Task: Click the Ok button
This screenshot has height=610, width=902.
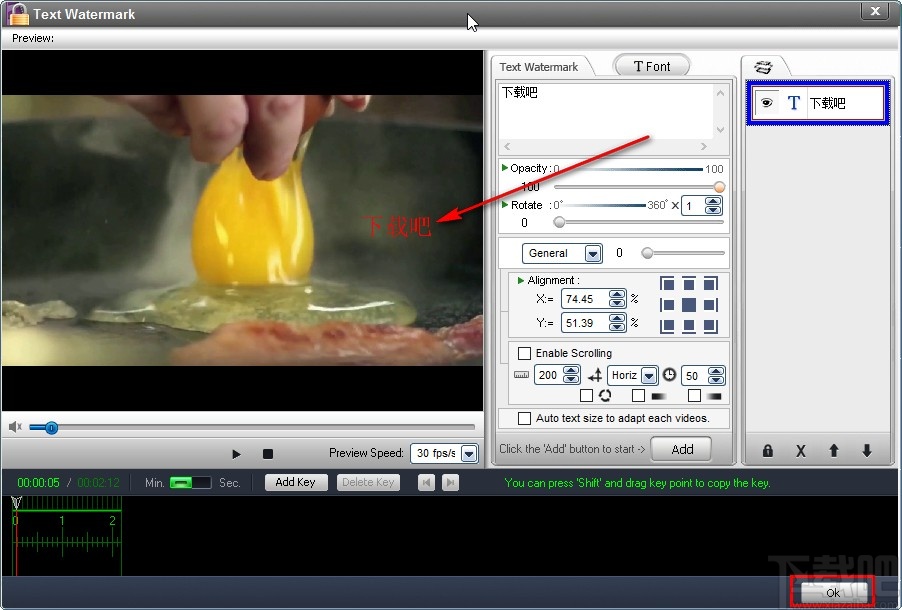Action: [x=833, y=592]
